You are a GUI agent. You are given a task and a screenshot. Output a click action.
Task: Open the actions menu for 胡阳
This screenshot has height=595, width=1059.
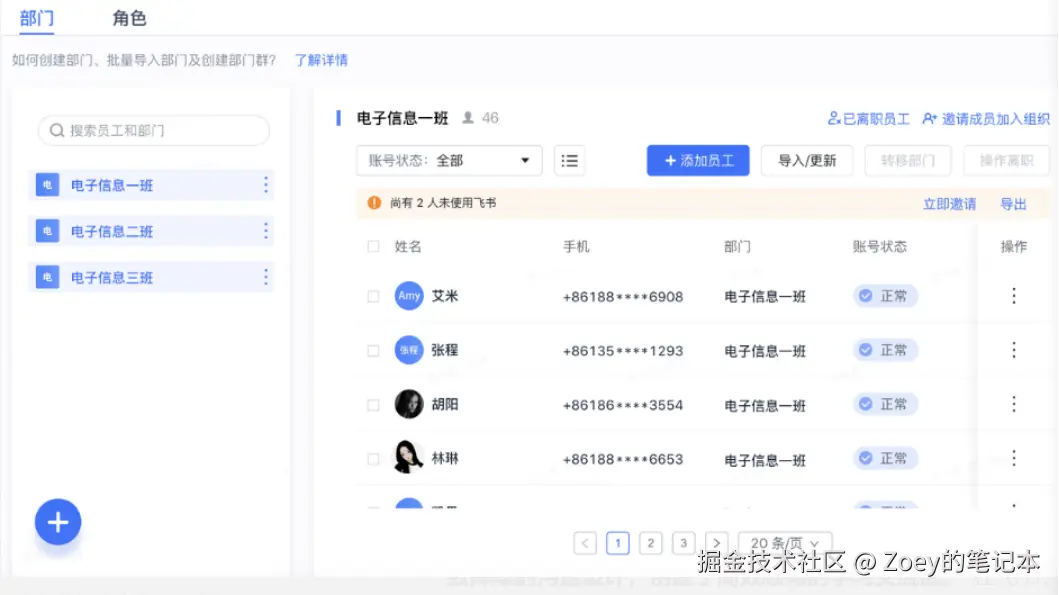pos(1013,404)
